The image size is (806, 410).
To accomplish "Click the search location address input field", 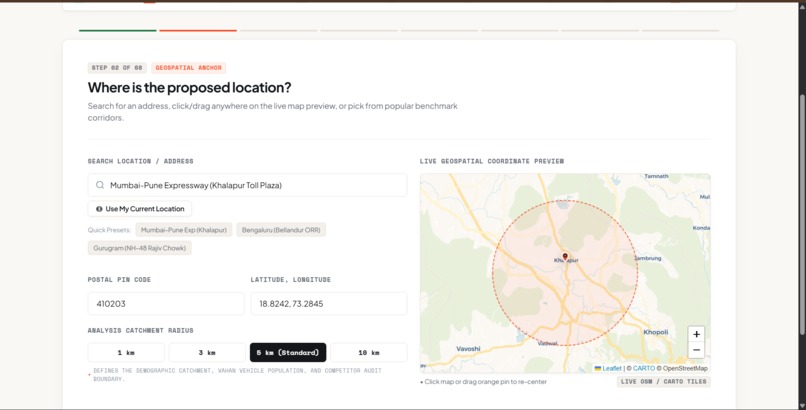I will point(247,185).
